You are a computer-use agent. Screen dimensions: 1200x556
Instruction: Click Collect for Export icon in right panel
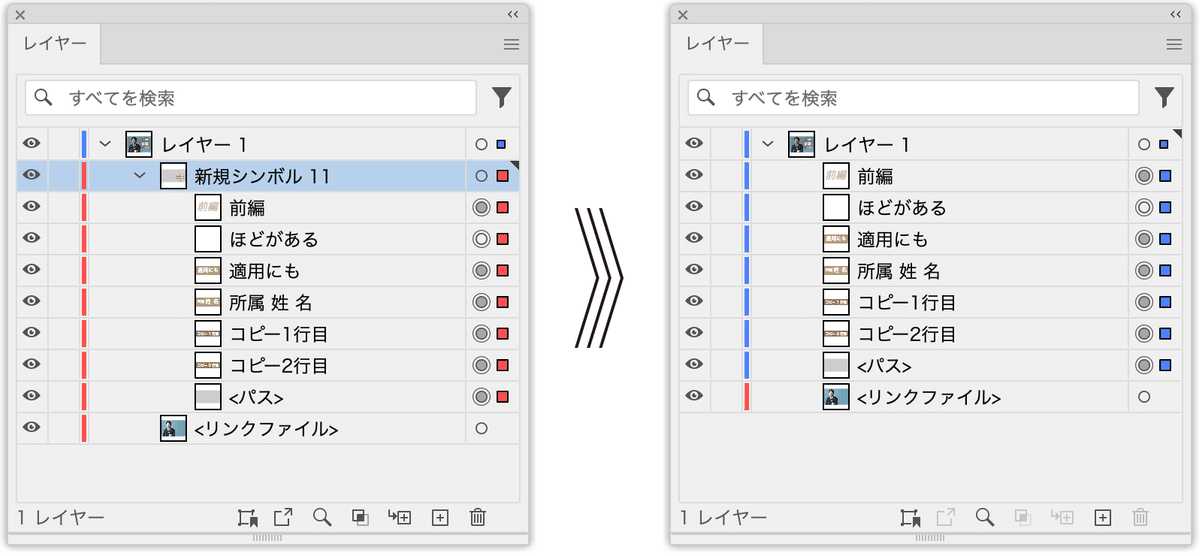(910, 517)
